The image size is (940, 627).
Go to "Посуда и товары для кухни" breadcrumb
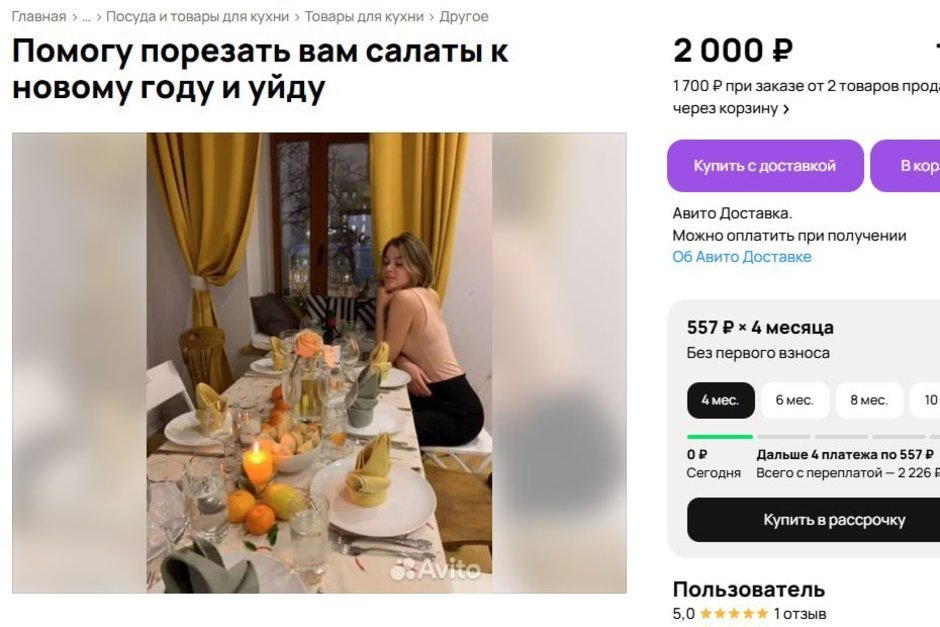coord(197,17)
